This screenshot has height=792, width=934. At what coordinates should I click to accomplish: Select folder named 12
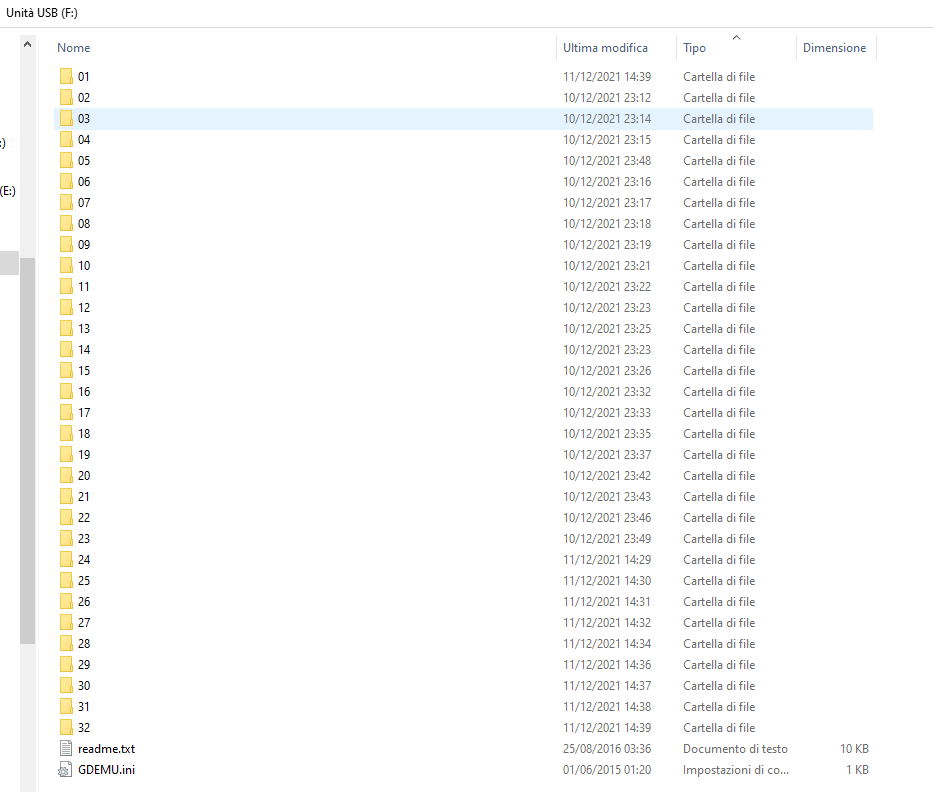tap(84, 307)
